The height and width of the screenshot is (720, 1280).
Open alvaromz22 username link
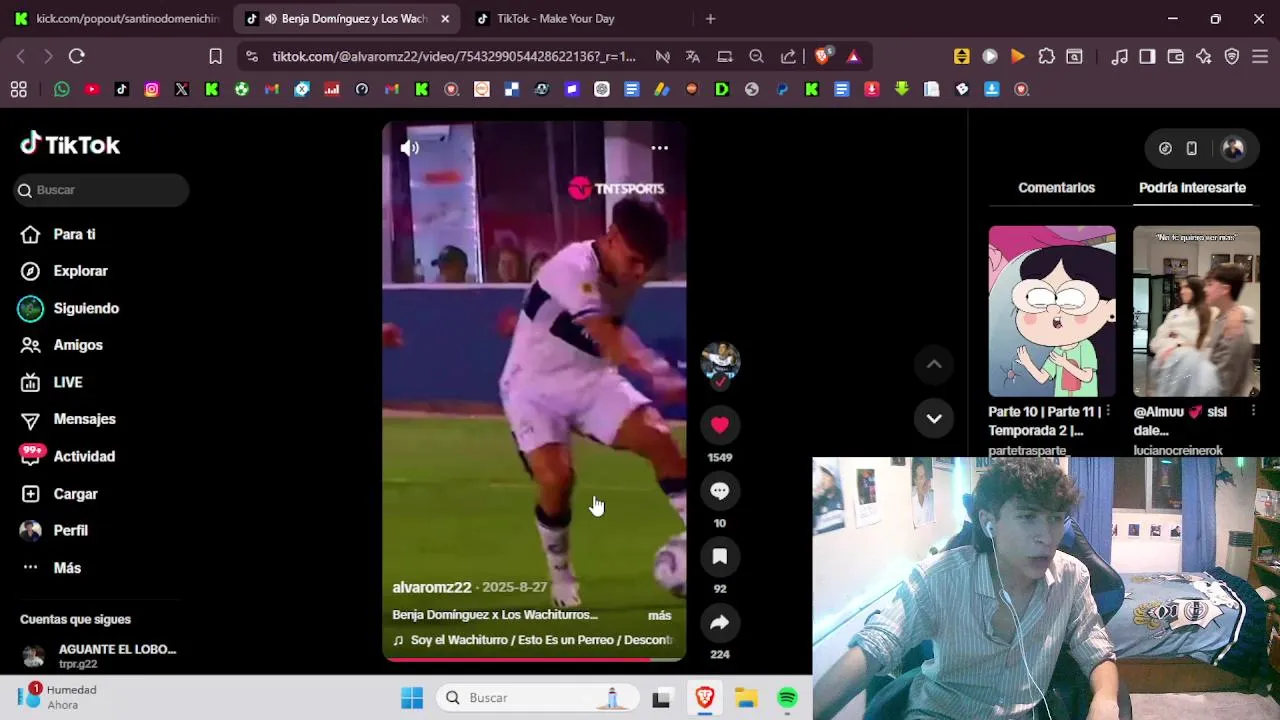point(431,588)
